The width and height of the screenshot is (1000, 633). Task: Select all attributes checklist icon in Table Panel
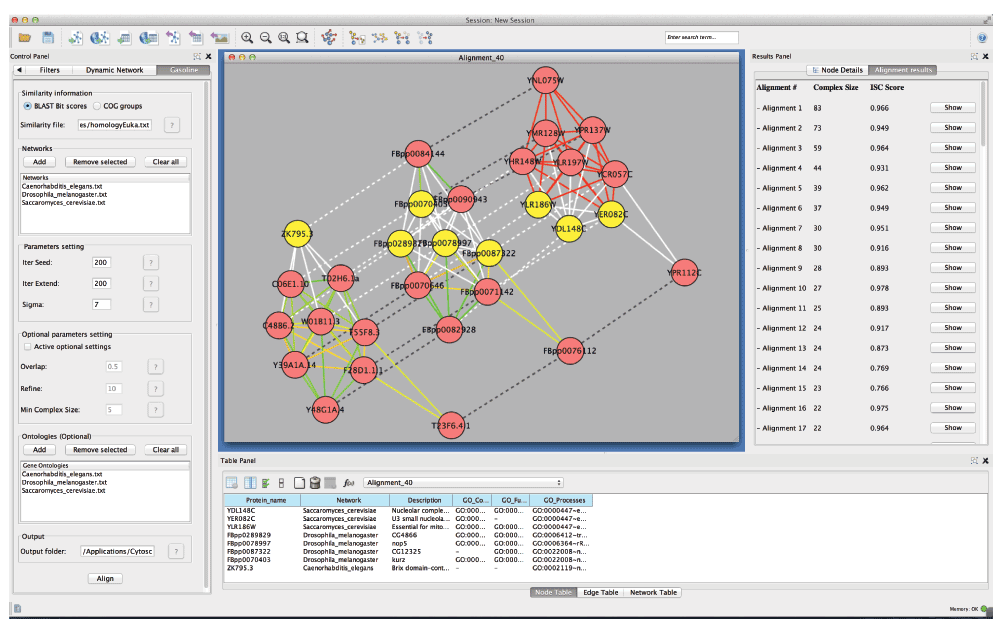tap(266, 483)
